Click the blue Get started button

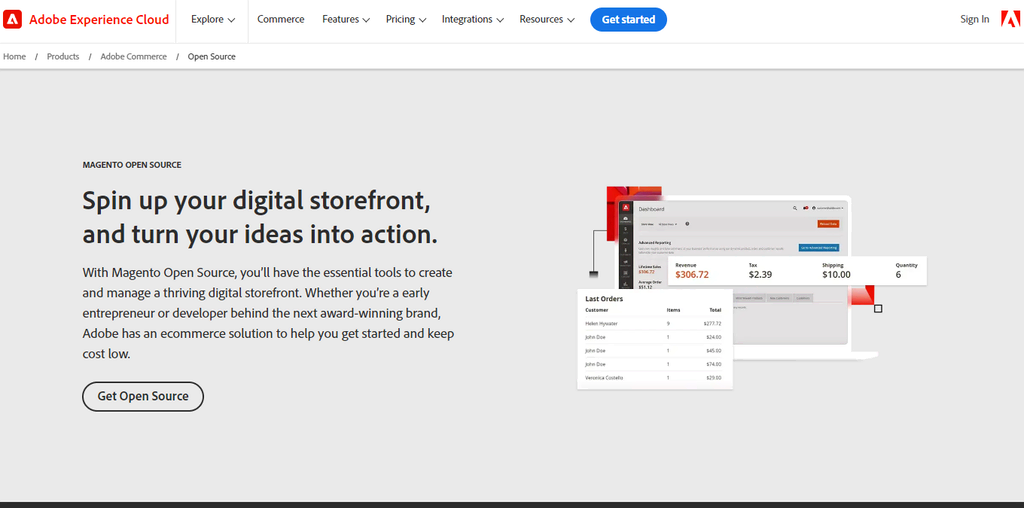pos(628,20)
